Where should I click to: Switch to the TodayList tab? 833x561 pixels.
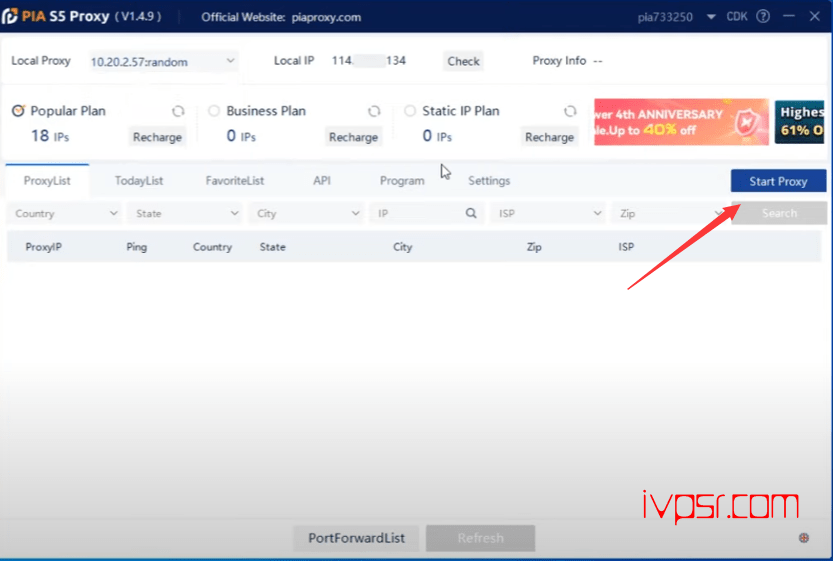point(139,181)
